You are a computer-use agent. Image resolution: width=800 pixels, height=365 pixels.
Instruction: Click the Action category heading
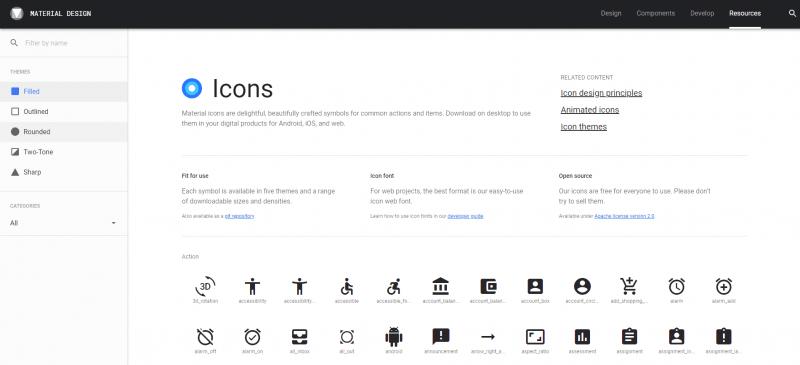click(190, 257)
